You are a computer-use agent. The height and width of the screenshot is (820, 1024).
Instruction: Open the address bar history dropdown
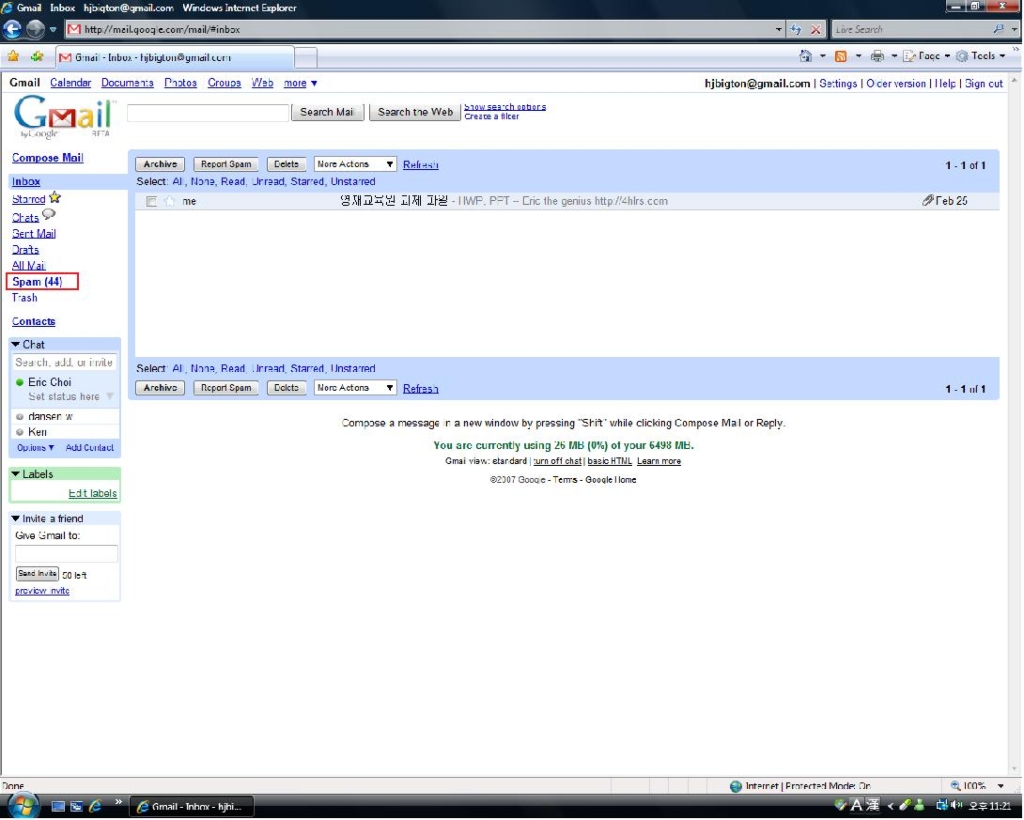coord(778,29)
